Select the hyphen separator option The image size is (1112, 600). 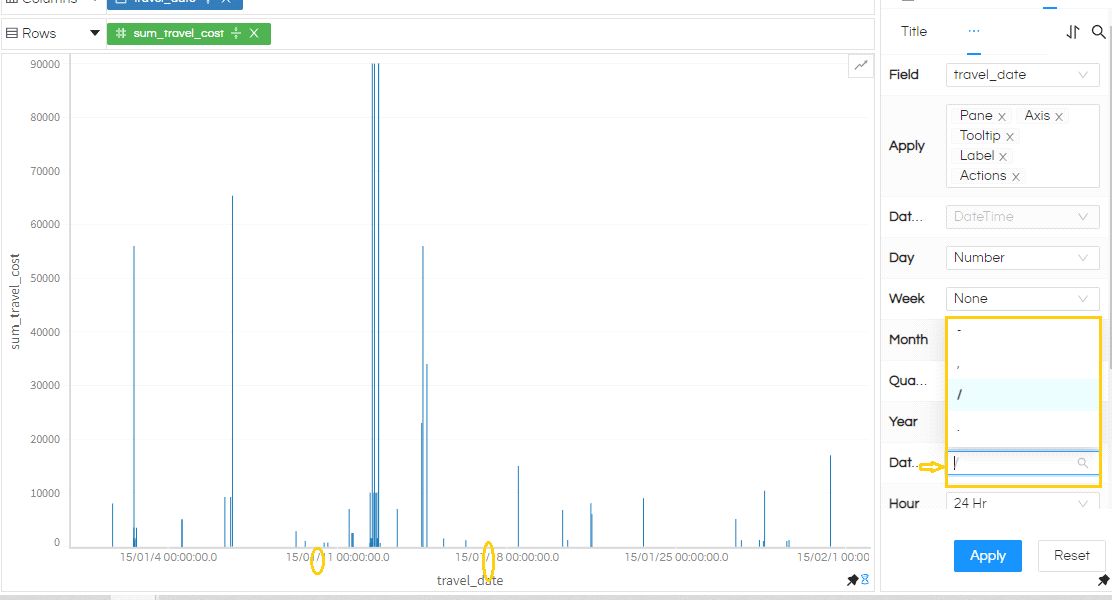1023,331
